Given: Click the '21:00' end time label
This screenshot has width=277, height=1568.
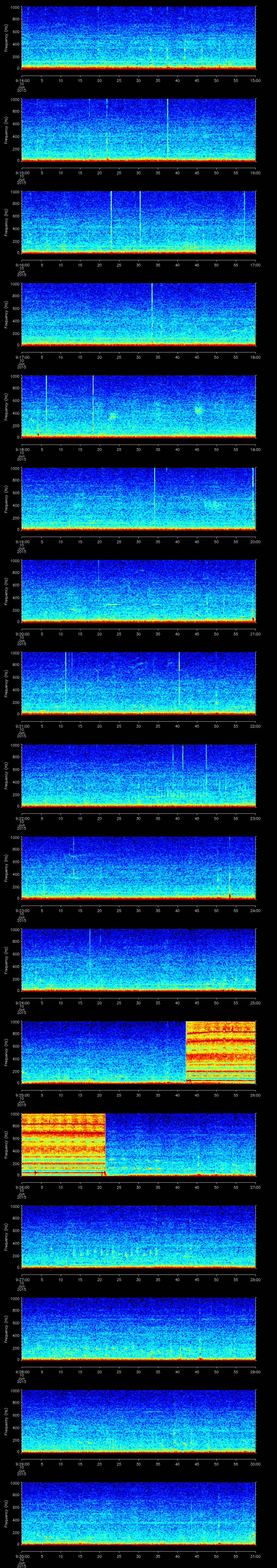Looking at the screenshot, I should click(x=256, y=634).
